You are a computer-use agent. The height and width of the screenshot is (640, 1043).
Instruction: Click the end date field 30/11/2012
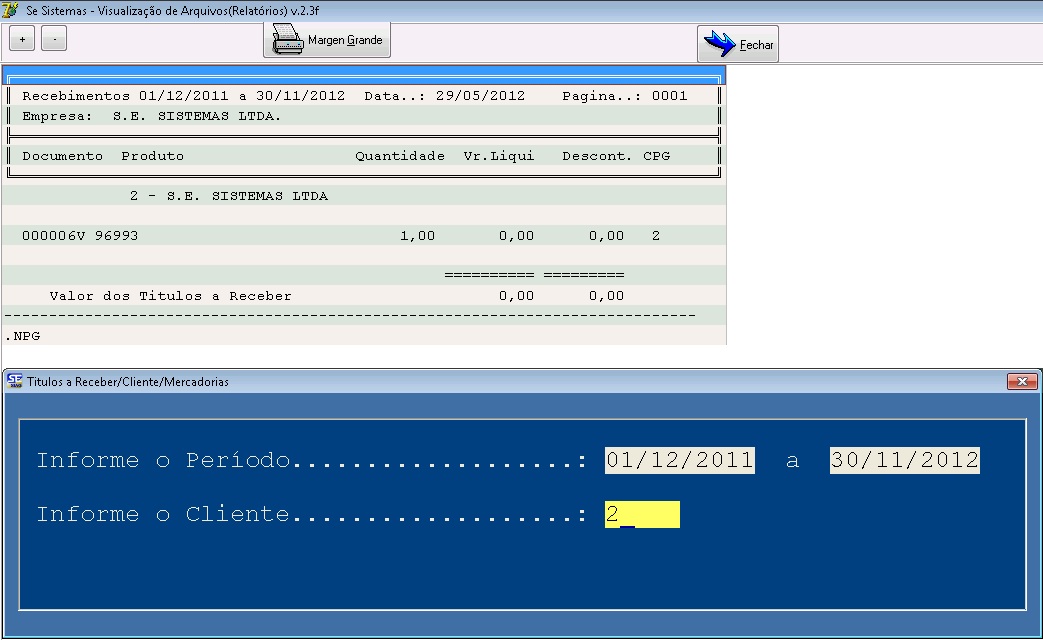click(904, 461)
